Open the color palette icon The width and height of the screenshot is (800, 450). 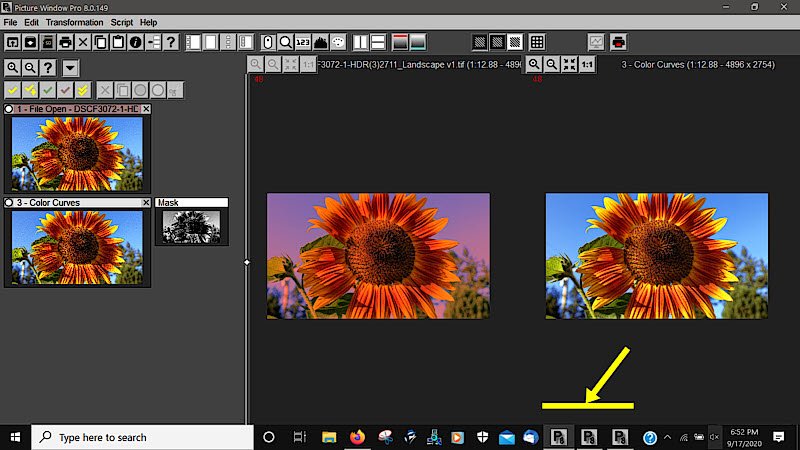(x=338, y=42)
